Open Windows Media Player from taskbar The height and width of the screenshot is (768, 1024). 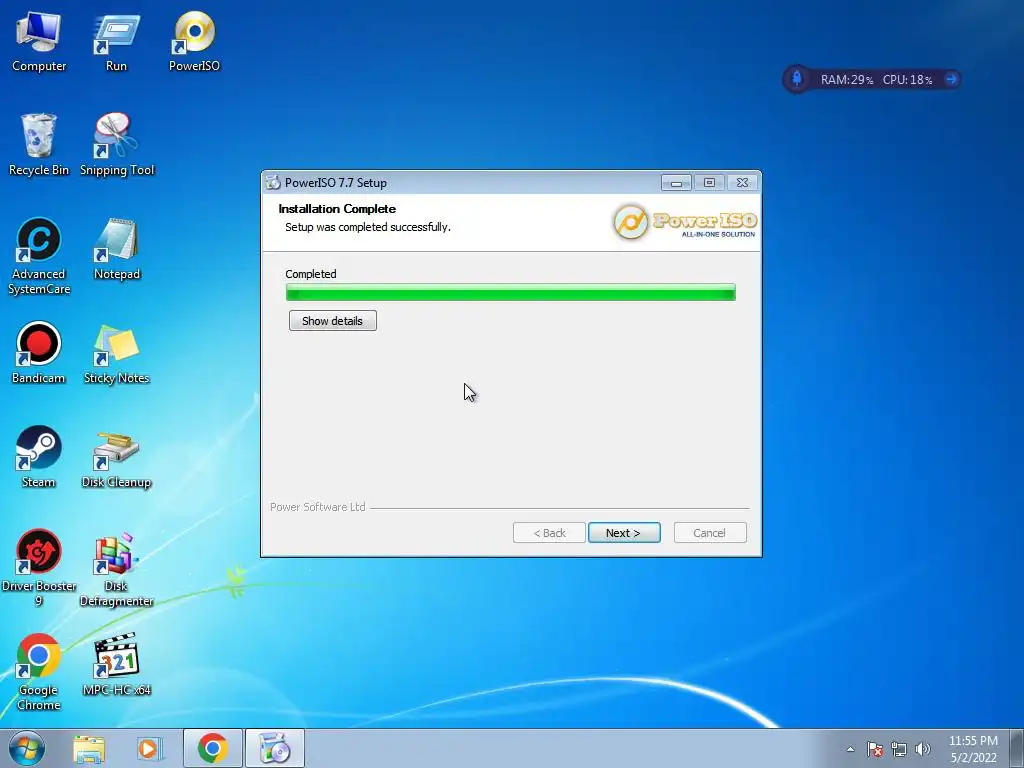coord(150,748)
